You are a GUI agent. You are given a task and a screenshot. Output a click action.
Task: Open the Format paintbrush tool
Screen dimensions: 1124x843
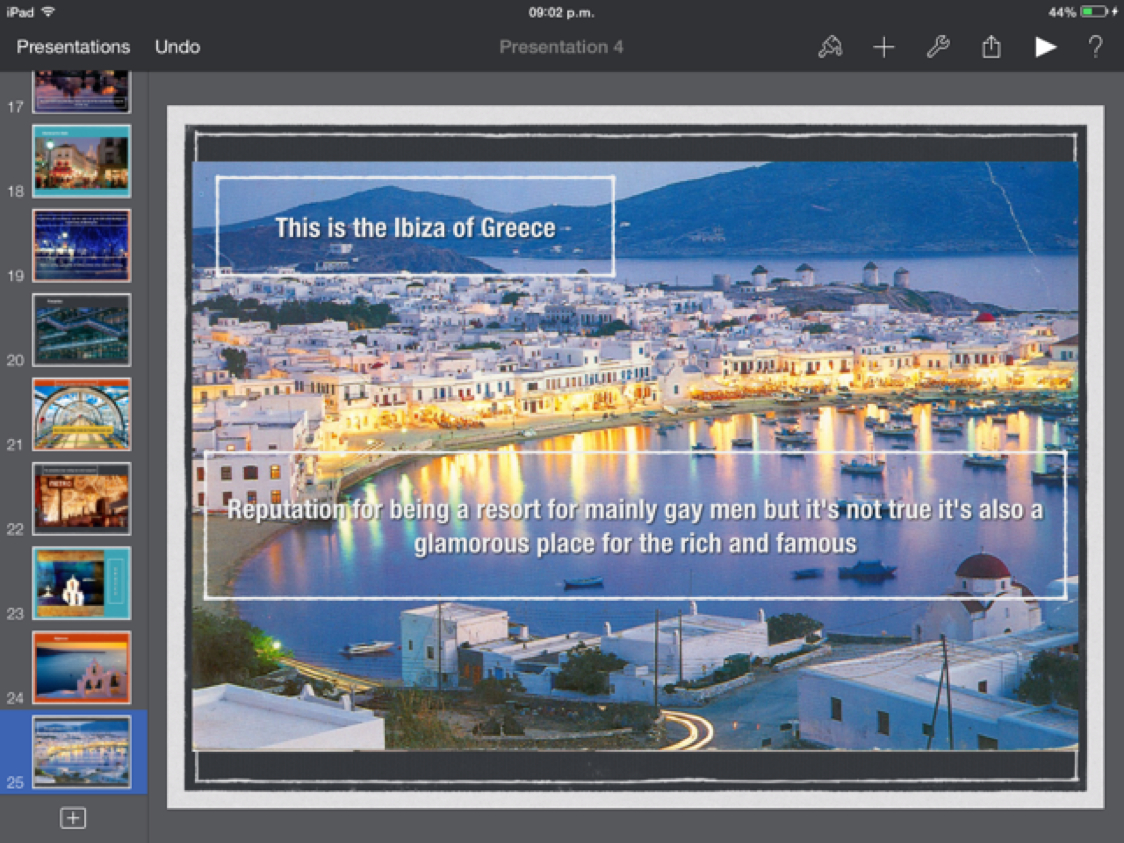tap(830, 47)
